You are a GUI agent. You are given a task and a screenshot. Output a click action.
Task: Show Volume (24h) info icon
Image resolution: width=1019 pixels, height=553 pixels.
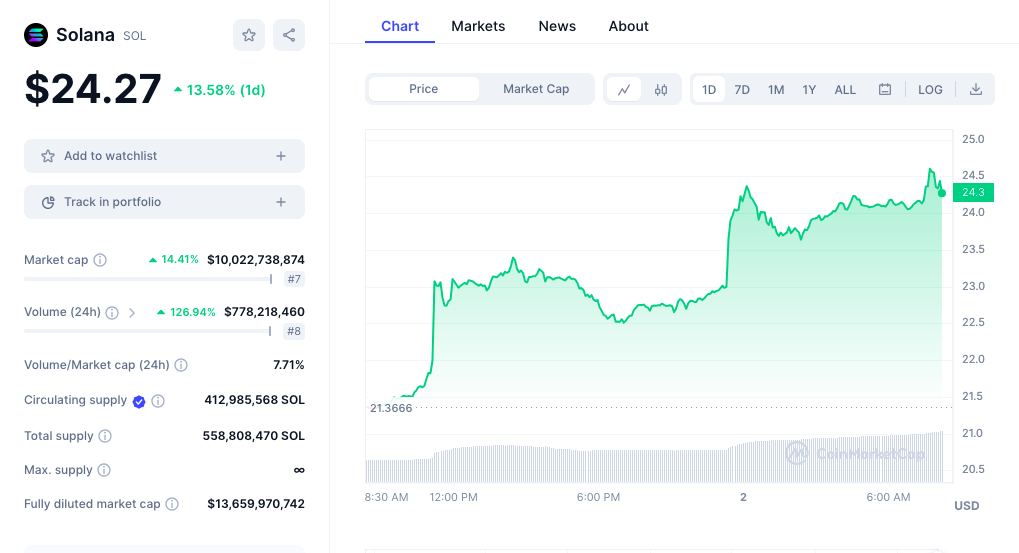point(112,313)
